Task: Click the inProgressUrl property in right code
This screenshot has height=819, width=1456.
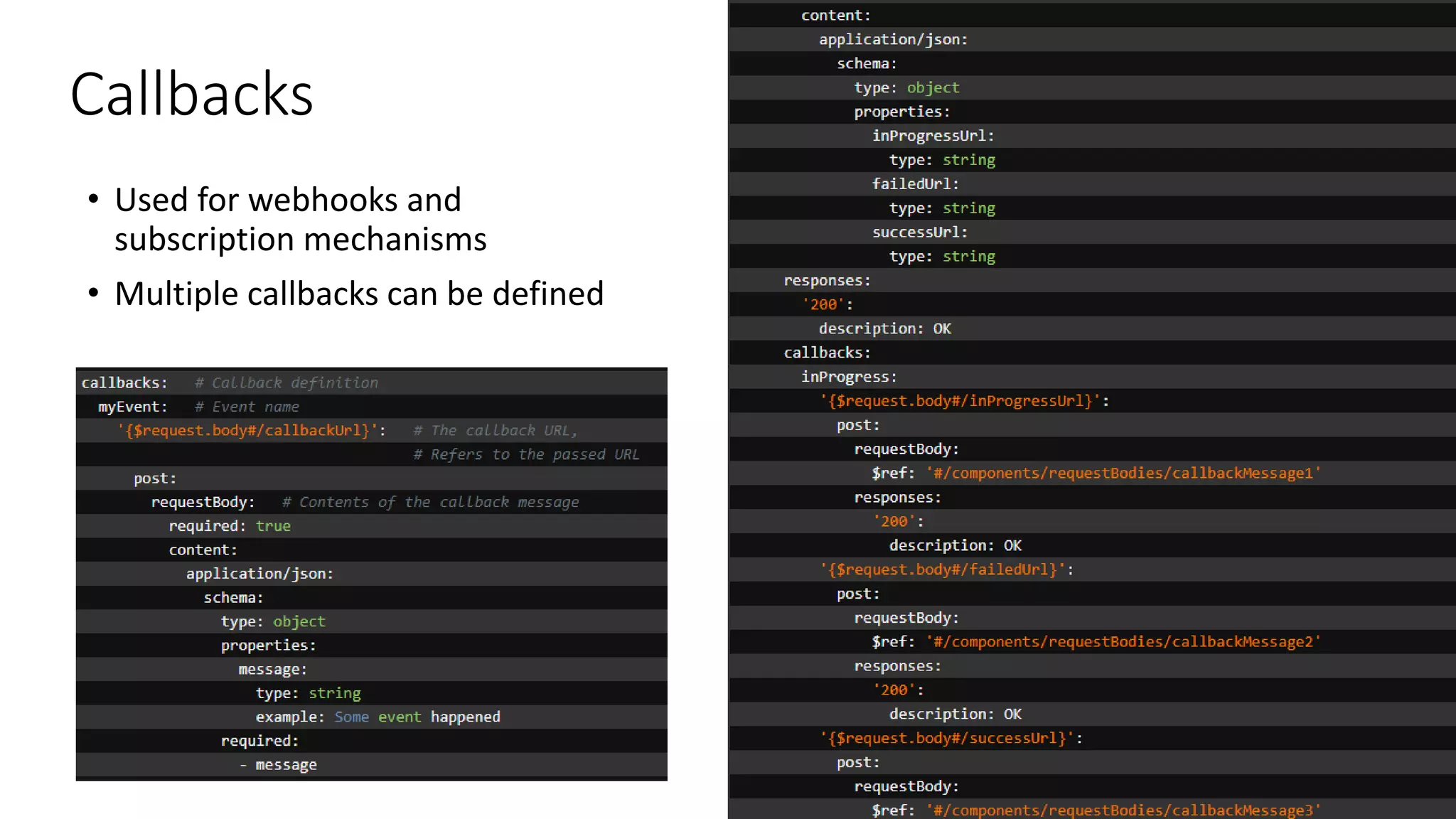Action: pos(933,136)
